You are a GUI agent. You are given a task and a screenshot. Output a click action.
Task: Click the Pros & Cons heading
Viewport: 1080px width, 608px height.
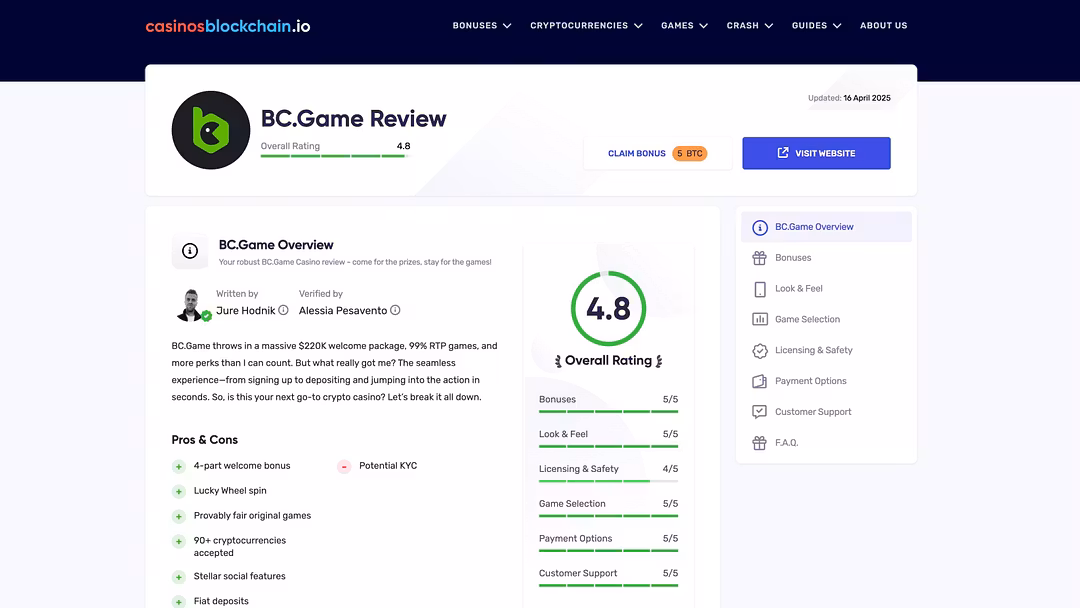point(205,440)
